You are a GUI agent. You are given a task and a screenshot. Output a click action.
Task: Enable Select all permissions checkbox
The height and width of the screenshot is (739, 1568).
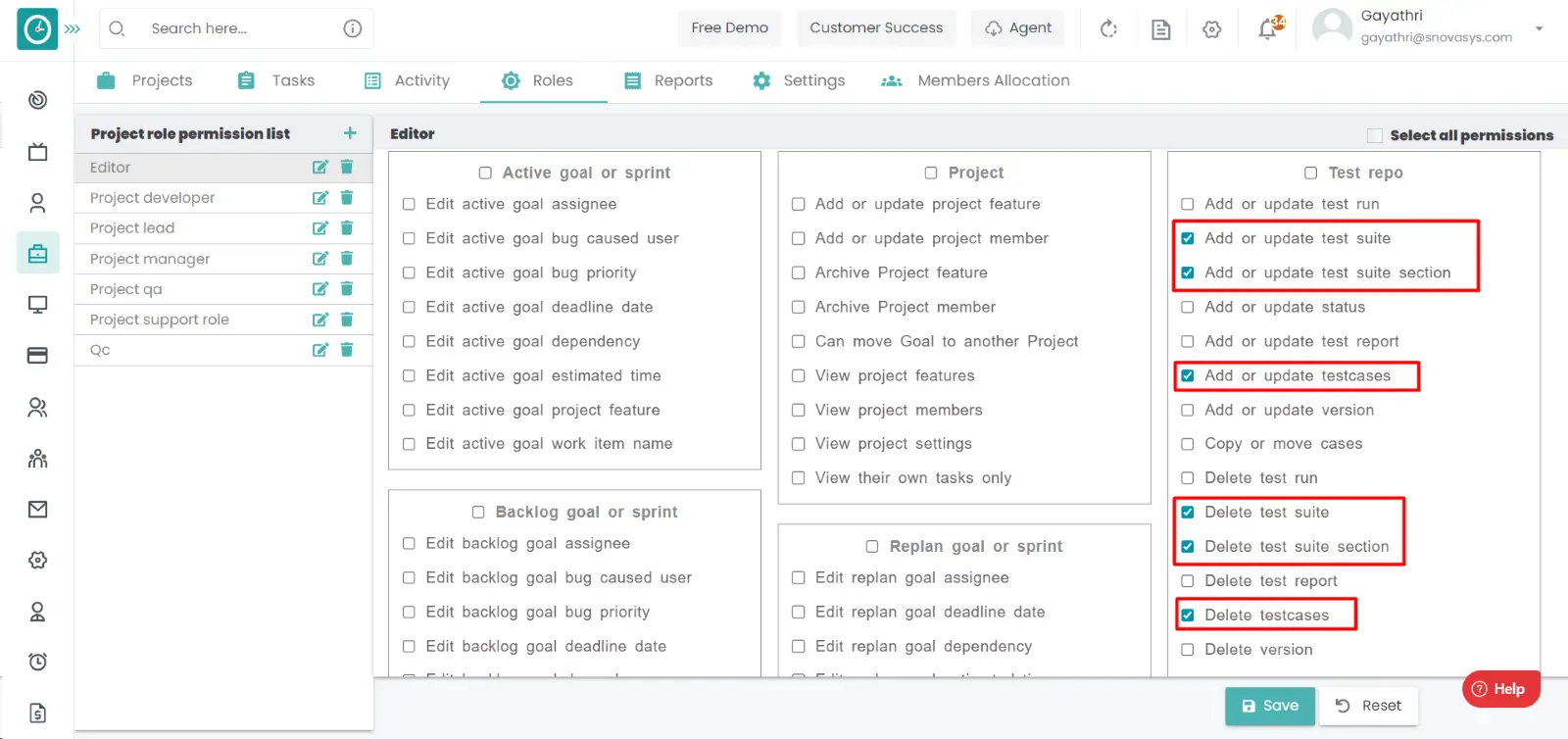click(1375, 135)
